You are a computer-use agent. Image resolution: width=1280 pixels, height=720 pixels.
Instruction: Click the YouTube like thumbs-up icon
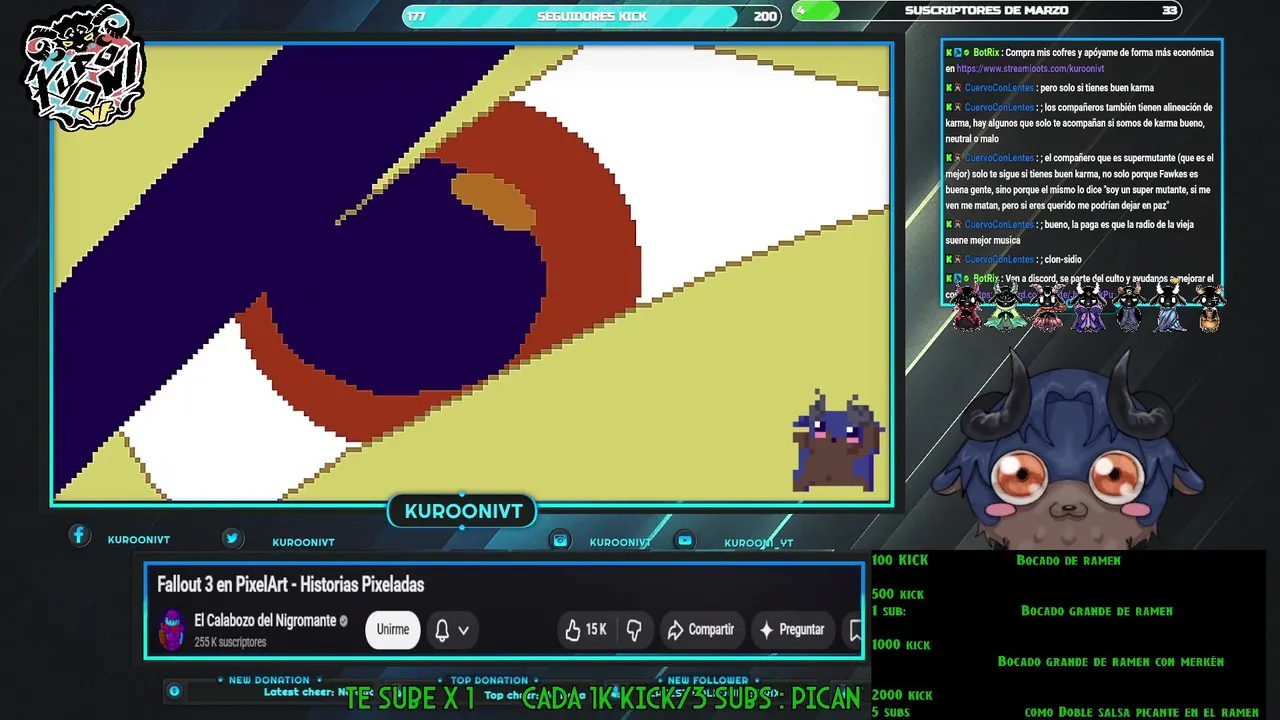(x=573, y=630)
